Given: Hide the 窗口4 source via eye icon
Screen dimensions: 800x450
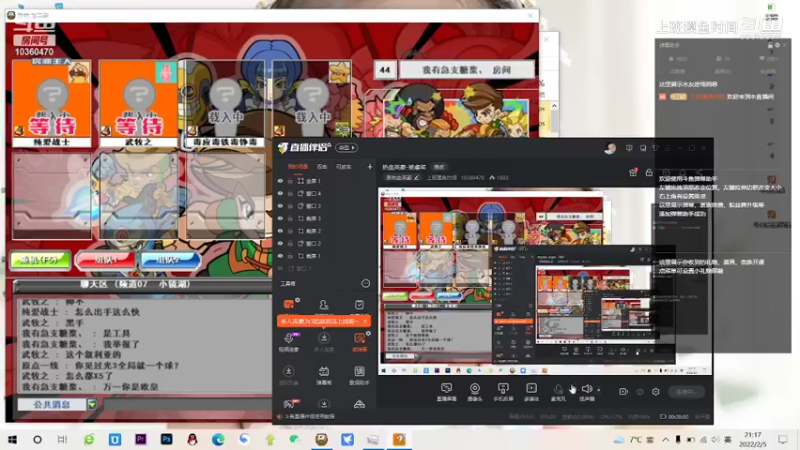Looking at the screenshot, I should (x=280, y=193).
